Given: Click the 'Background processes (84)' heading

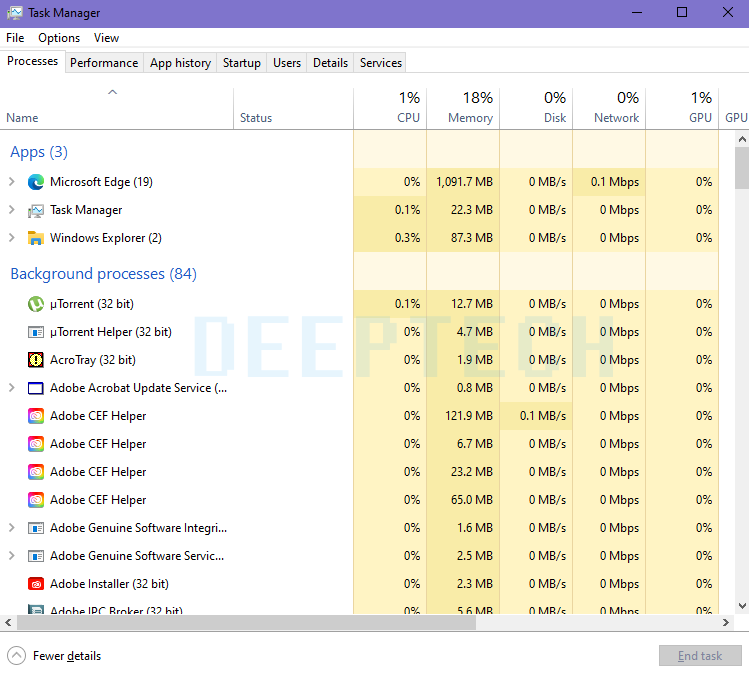Looking at the screenshot, I should 104,274.
